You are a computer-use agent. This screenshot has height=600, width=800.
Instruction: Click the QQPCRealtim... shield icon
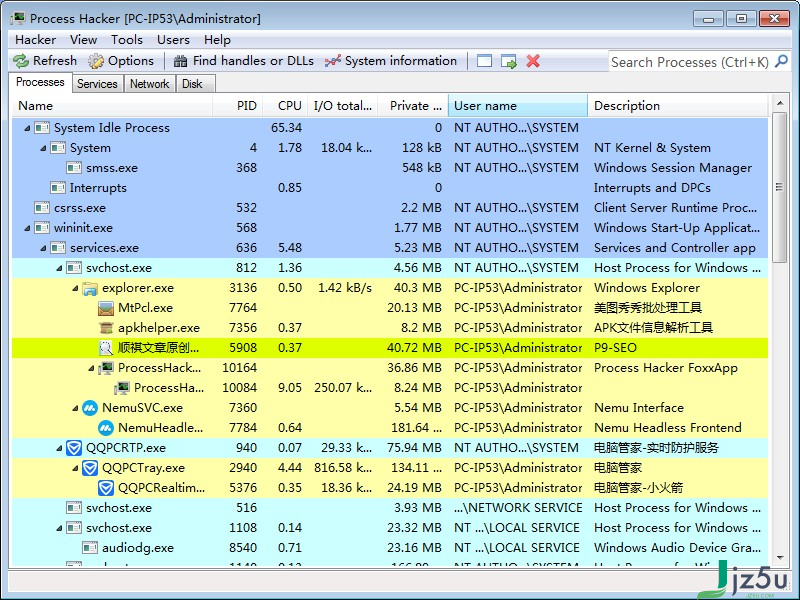[106, 488]
